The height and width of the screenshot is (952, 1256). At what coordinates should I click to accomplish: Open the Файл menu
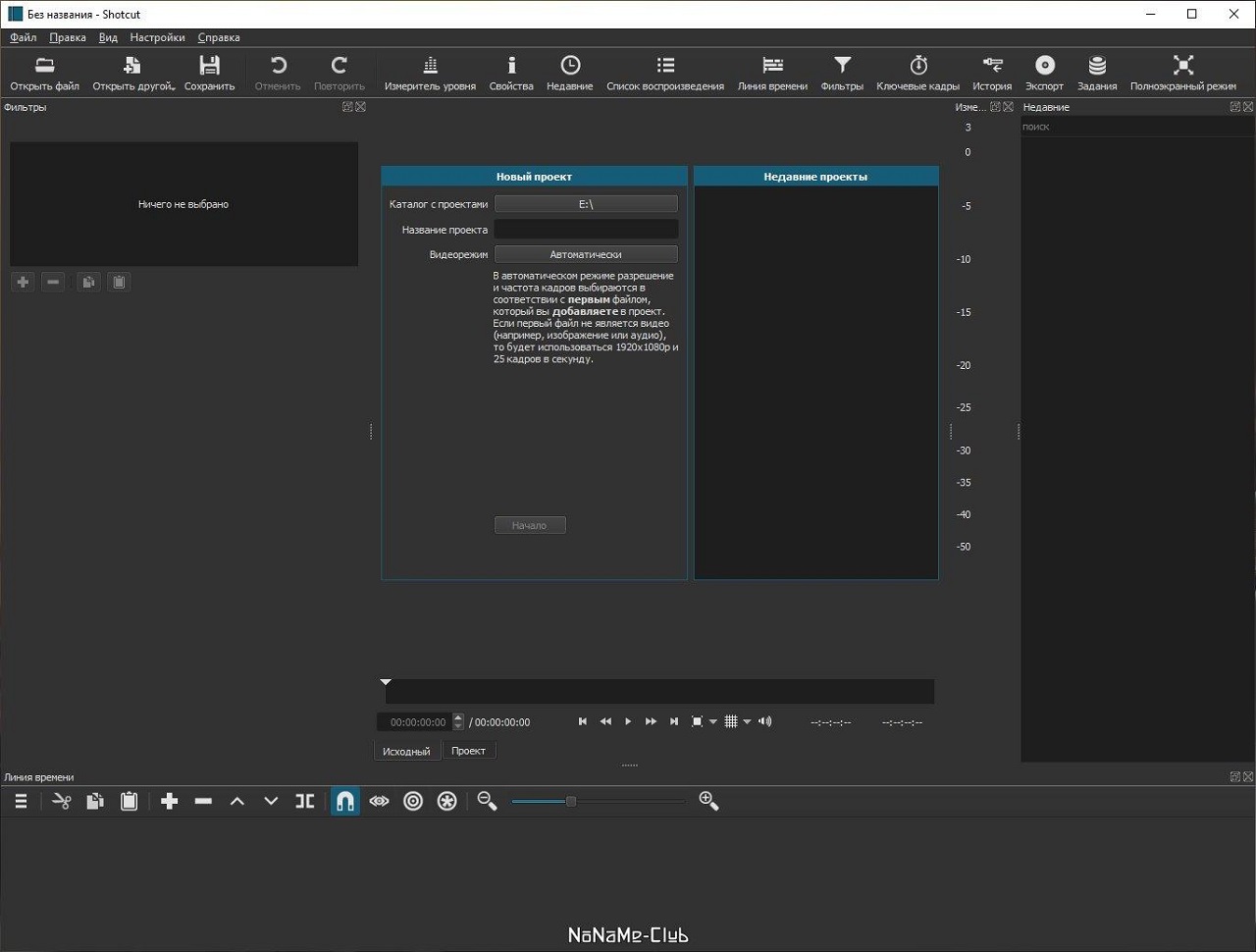pyautogui.click(x=23, y=37)
